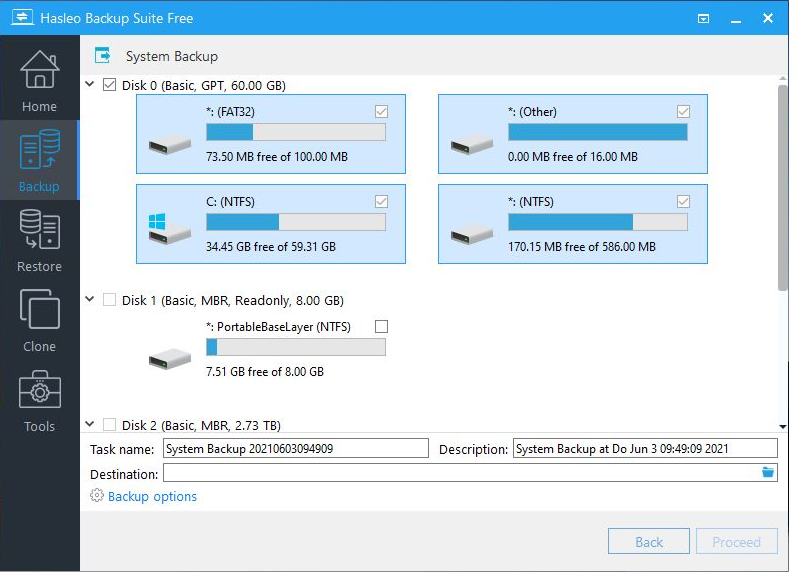Check the Disk 2 checkbox
The width and height of the screenshot is (789, 572).
click(x=109, y=425)
